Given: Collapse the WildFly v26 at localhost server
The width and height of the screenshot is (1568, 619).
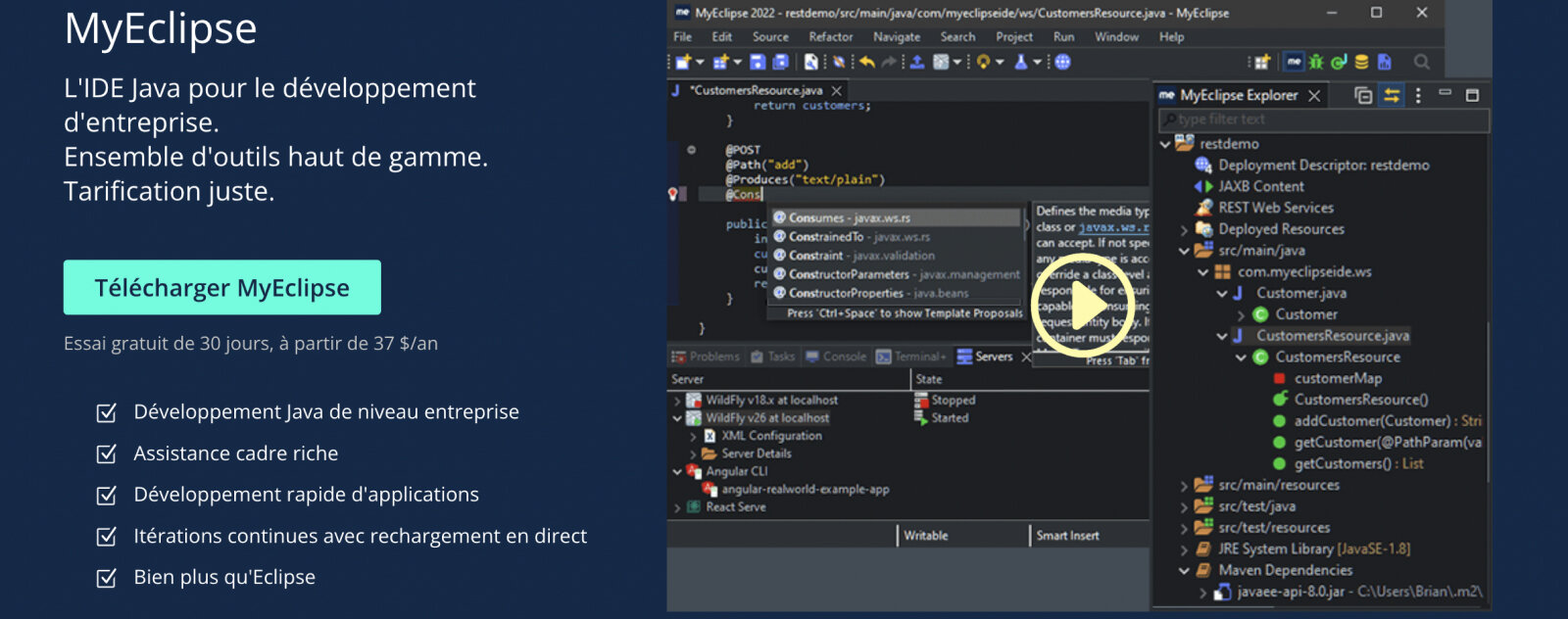Looking at the screenshot, I should [x=676, y=418].
